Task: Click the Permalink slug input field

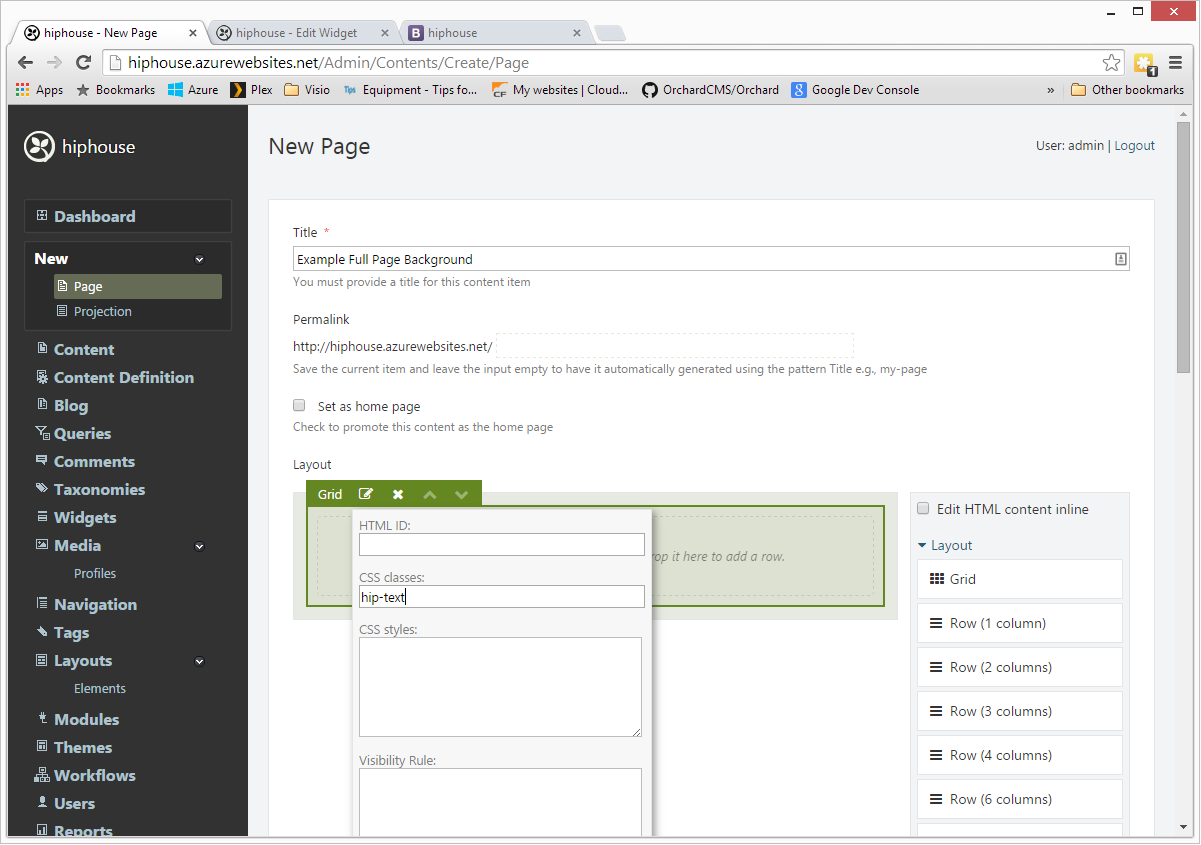Action: pos(675,346)
